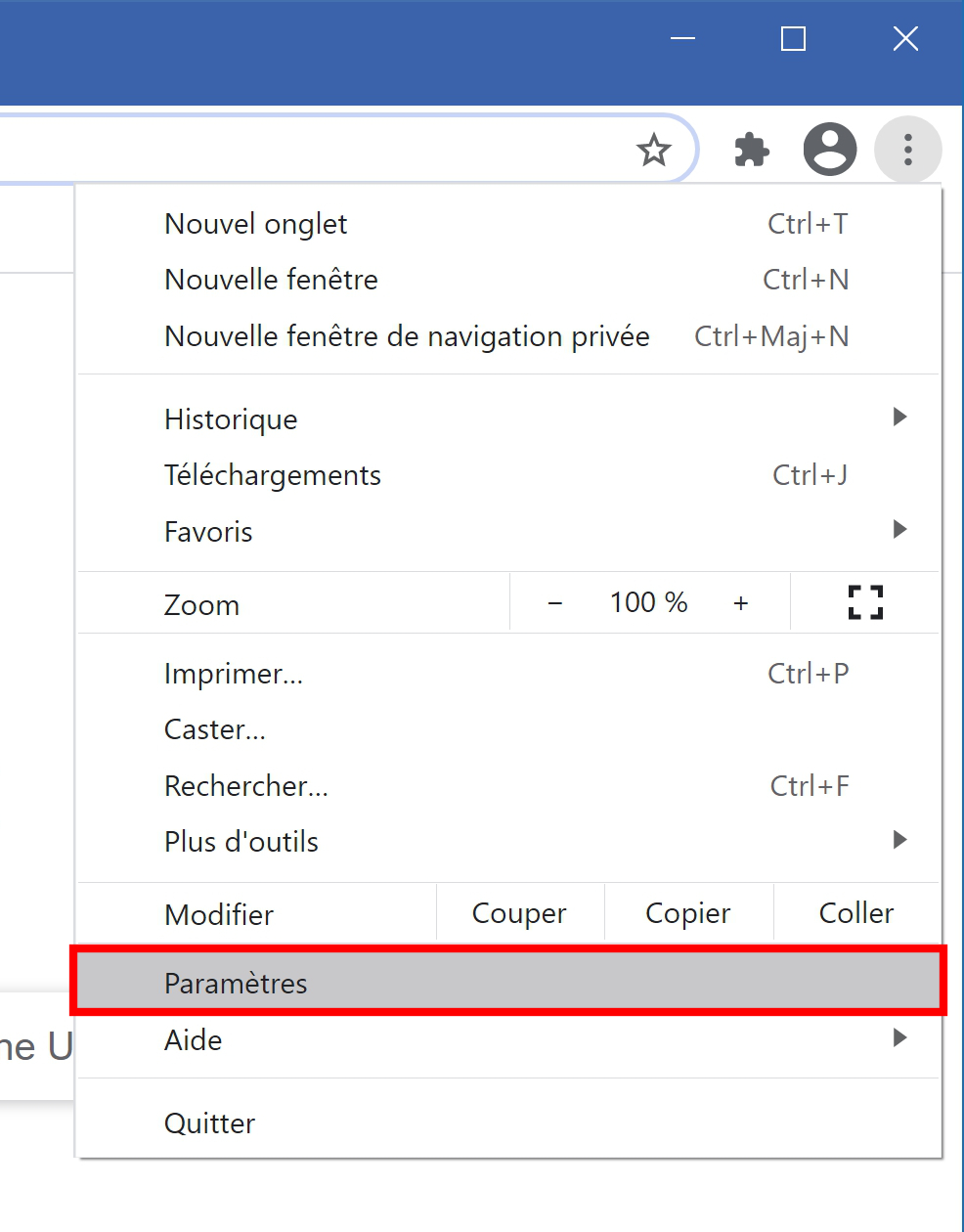964x1232 pixels.
Task: Expand the Aide submenu arrow
Action: click(900, 1037)
